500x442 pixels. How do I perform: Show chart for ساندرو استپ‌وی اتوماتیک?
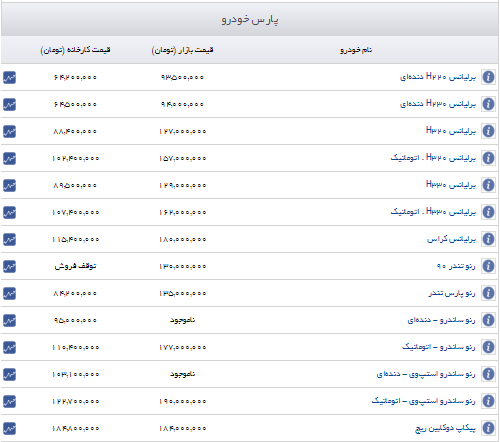point(9,401)
